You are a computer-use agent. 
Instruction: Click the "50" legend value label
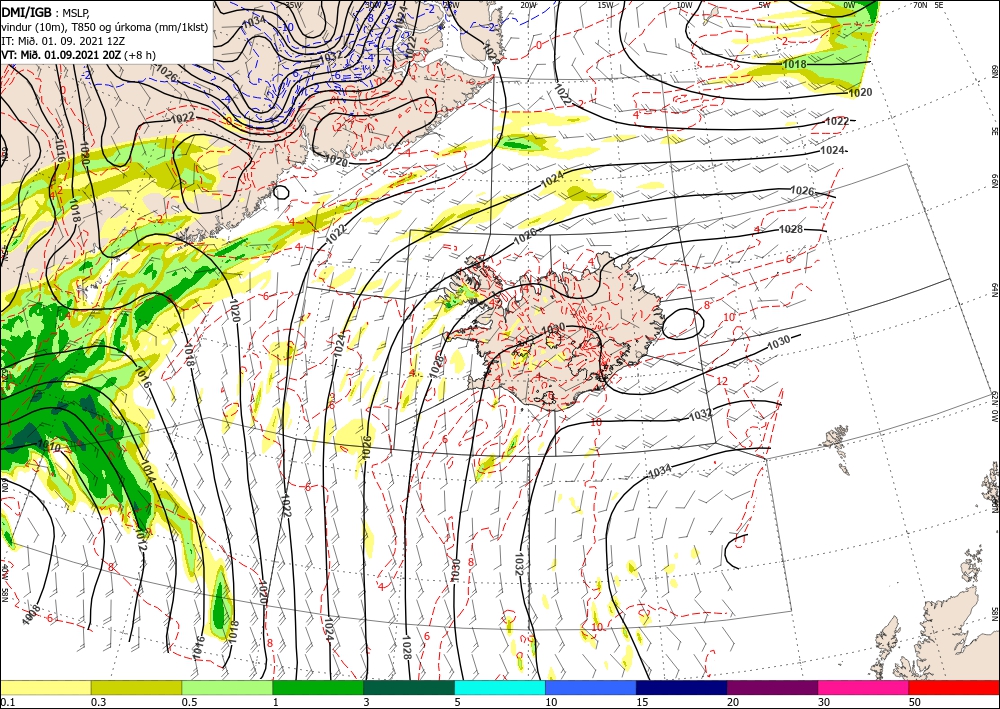coord(915,702)
